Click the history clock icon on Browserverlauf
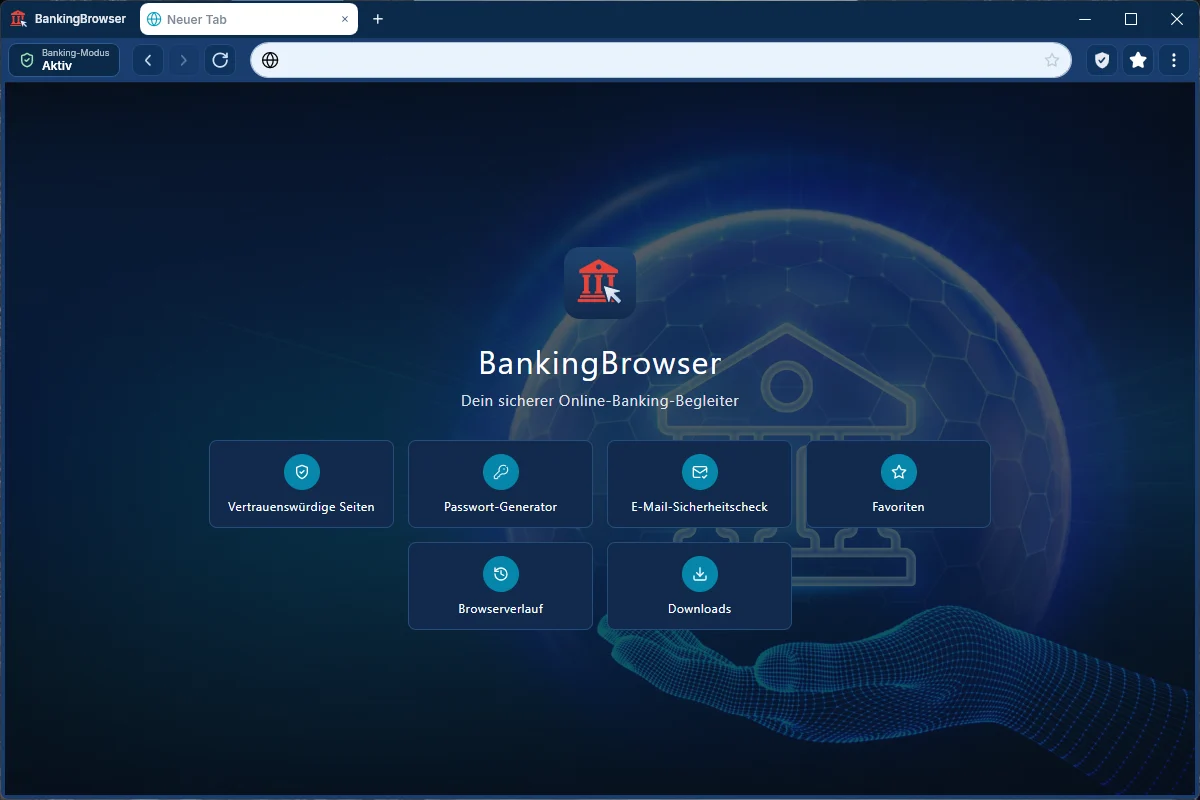The width and height of the screenshot is (1200, 800). coord(500,574)
